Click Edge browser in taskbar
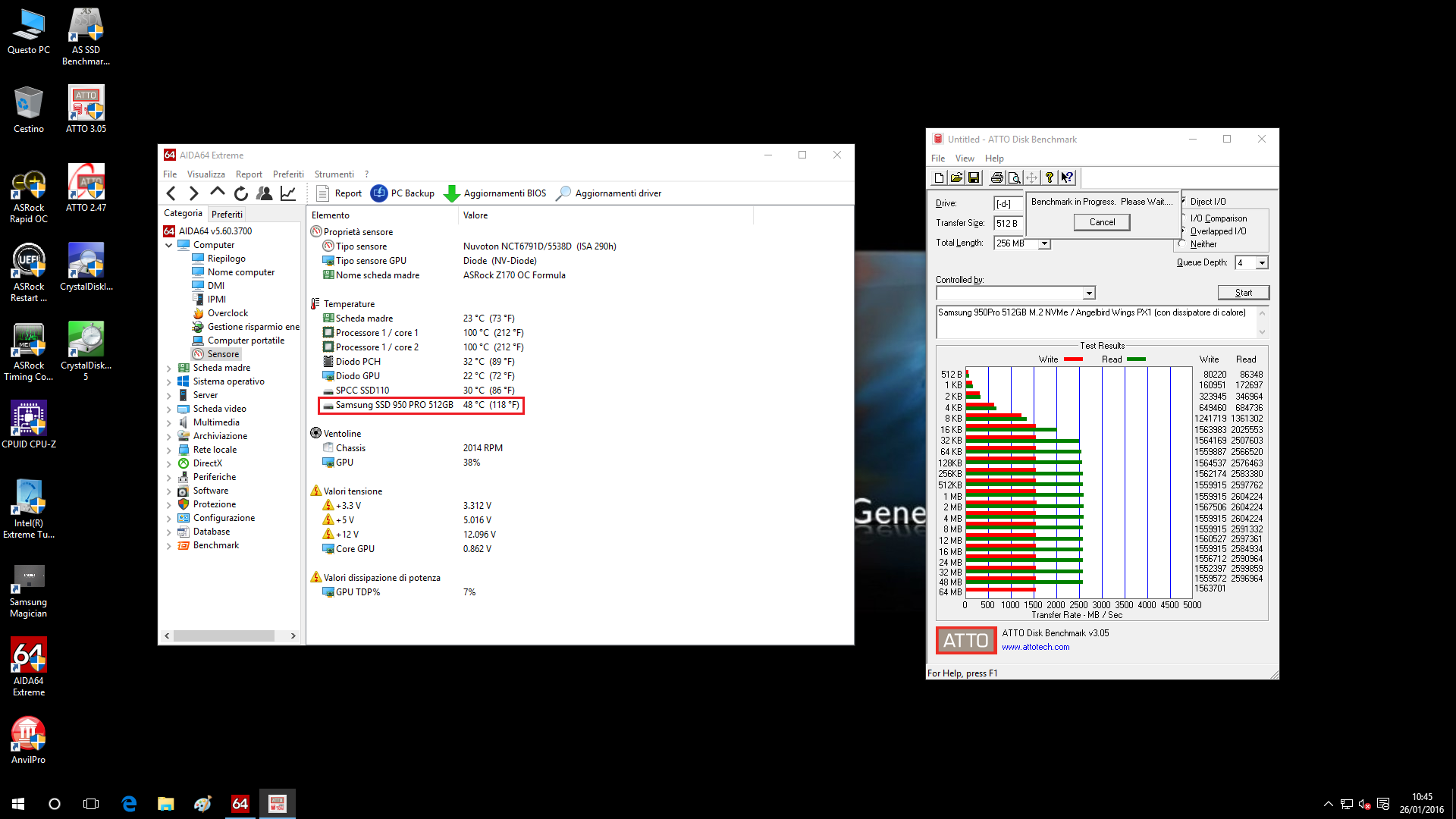Image resolution: width=1456 pixels, height=819 pixels. click(129, 804)
